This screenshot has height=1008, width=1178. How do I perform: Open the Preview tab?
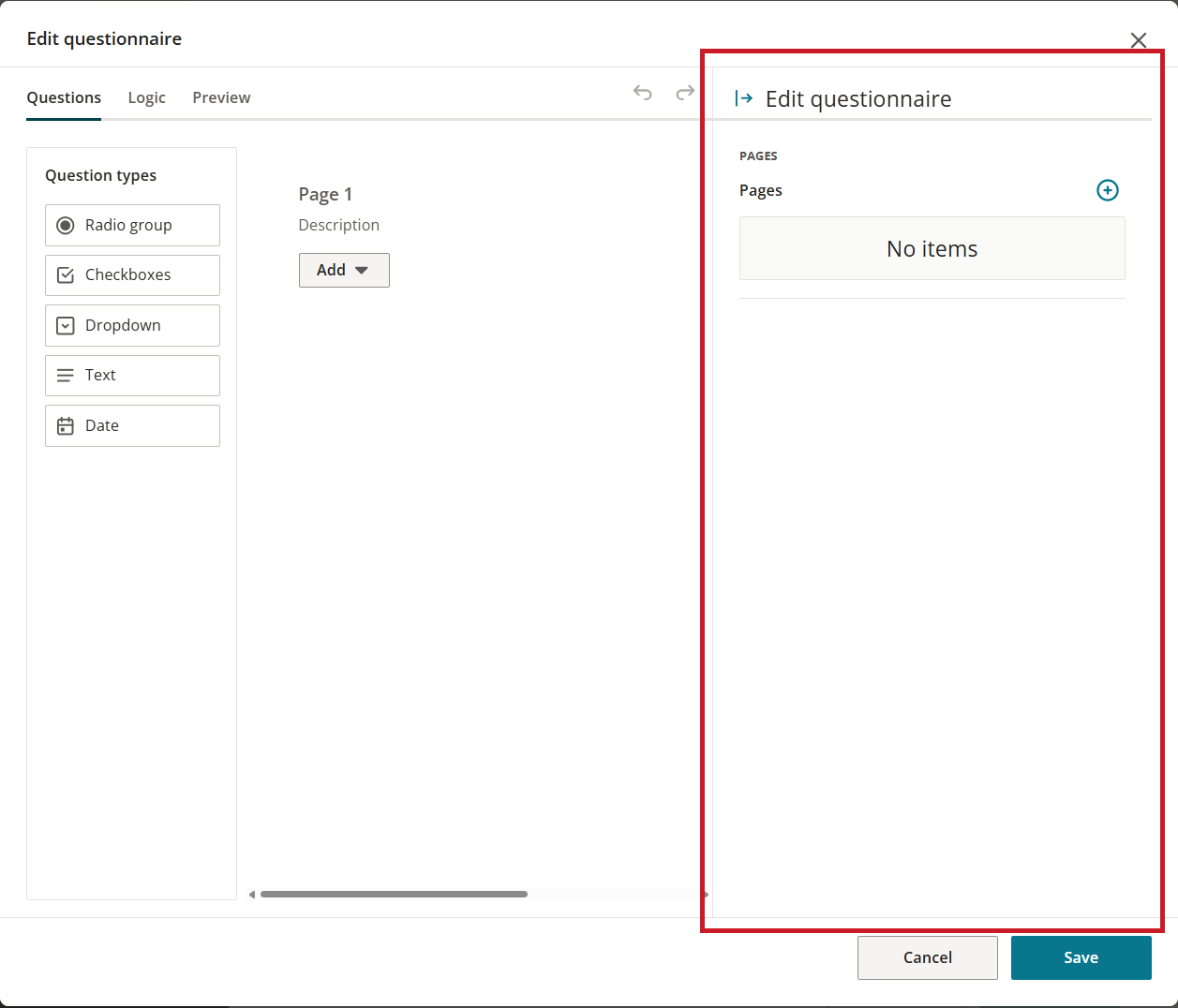pyautogui.click(x=221, y=97)
